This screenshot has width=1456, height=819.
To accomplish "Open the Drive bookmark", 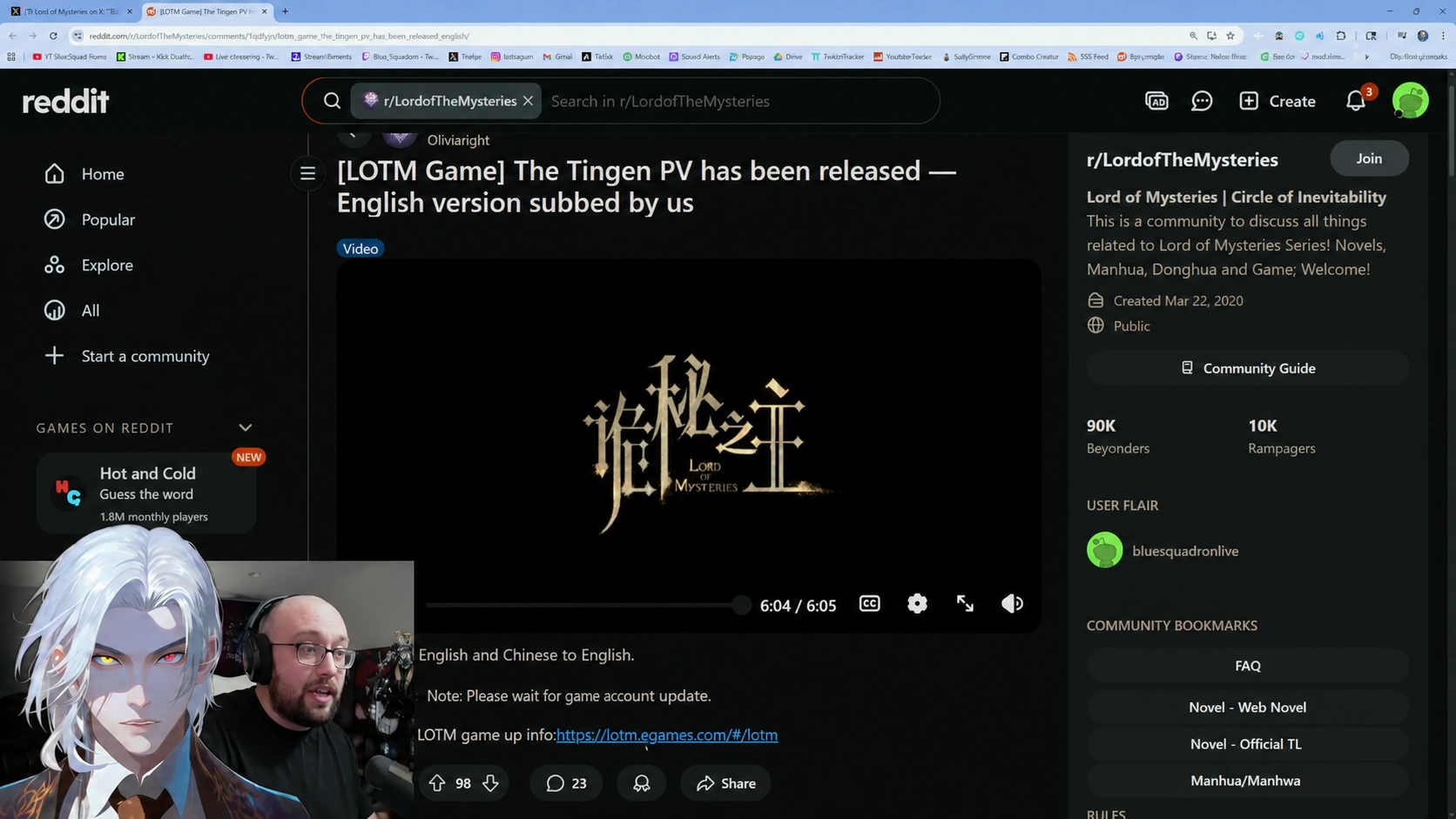I will point(788,57).
